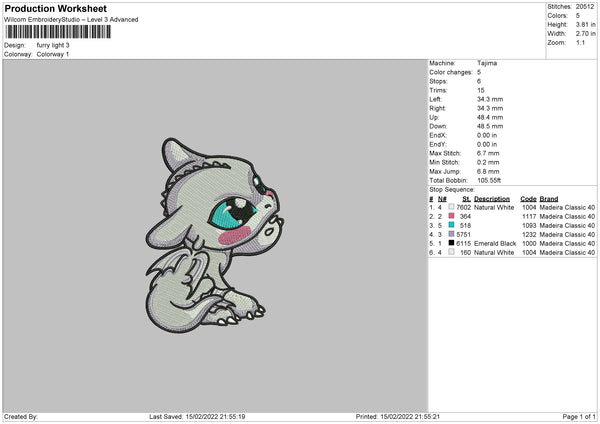Click 'Natural White' description in row 1
Screen dimensions: 600x424
(494, 207)
